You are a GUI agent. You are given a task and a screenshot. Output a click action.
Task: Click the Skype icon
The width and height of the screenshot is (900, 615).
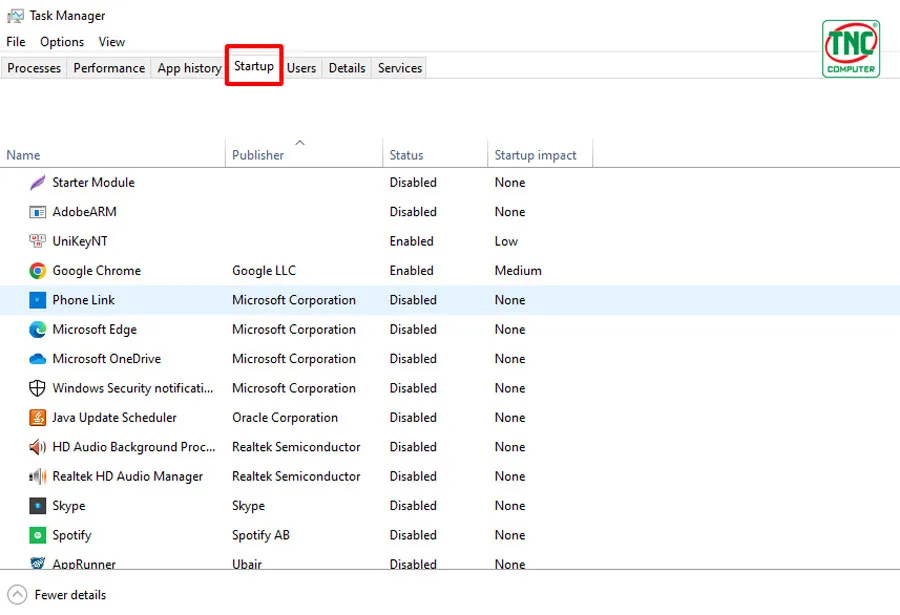(x=37, y=506)
